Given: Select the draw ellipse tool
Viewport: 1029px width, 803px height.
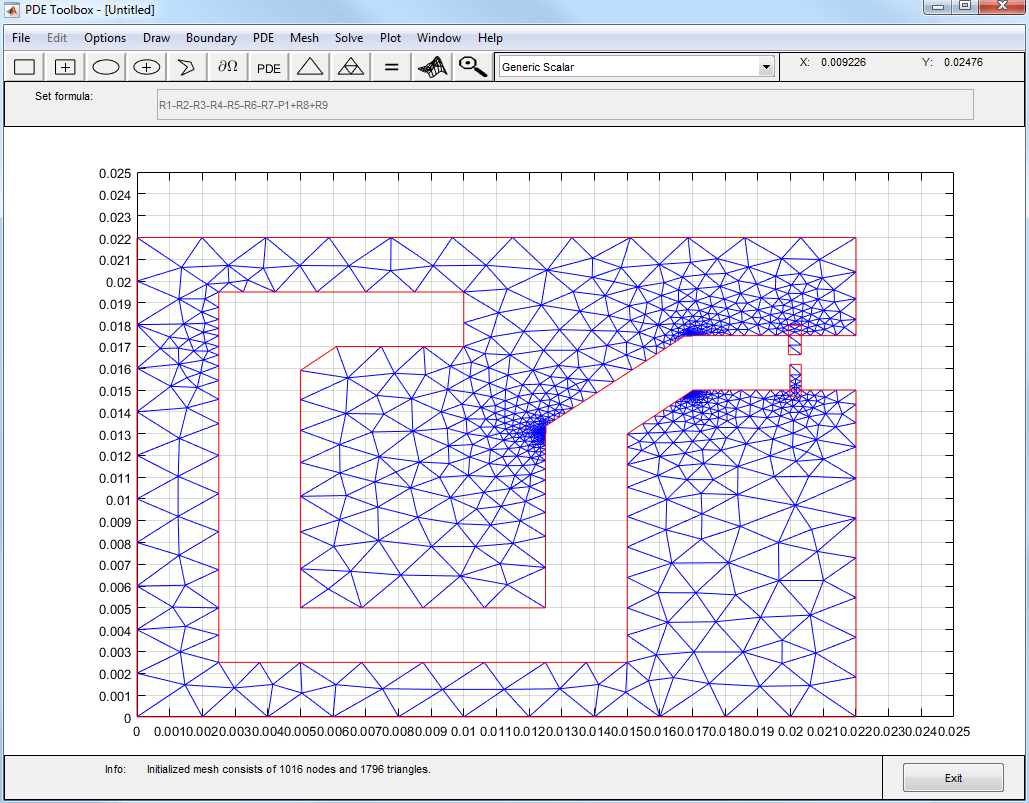Looking at the screenshot, I should [x=107, y=67].
